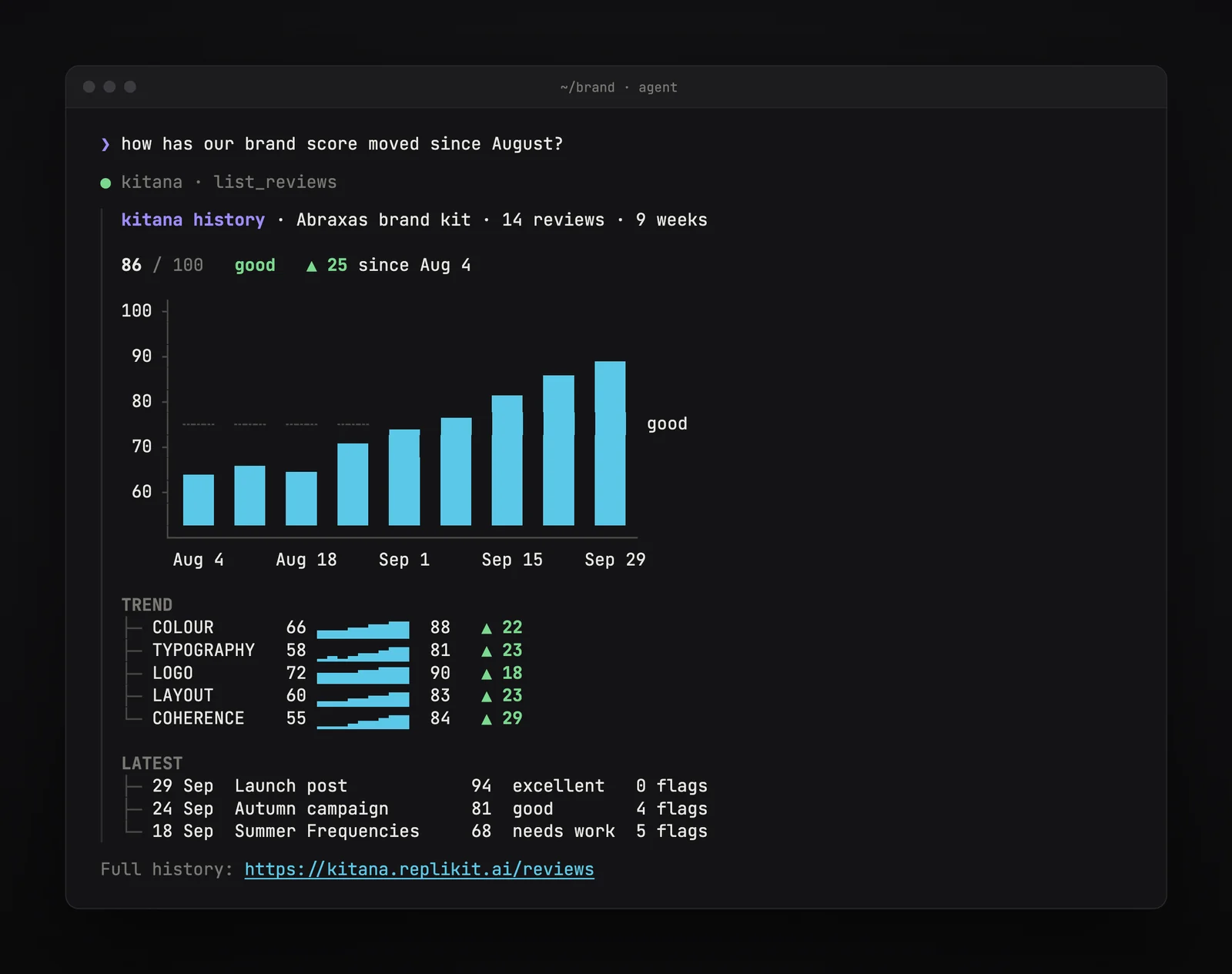Click the green status dot beside kitana list_reviews
1232x974 pixels.
click(105, 183)
